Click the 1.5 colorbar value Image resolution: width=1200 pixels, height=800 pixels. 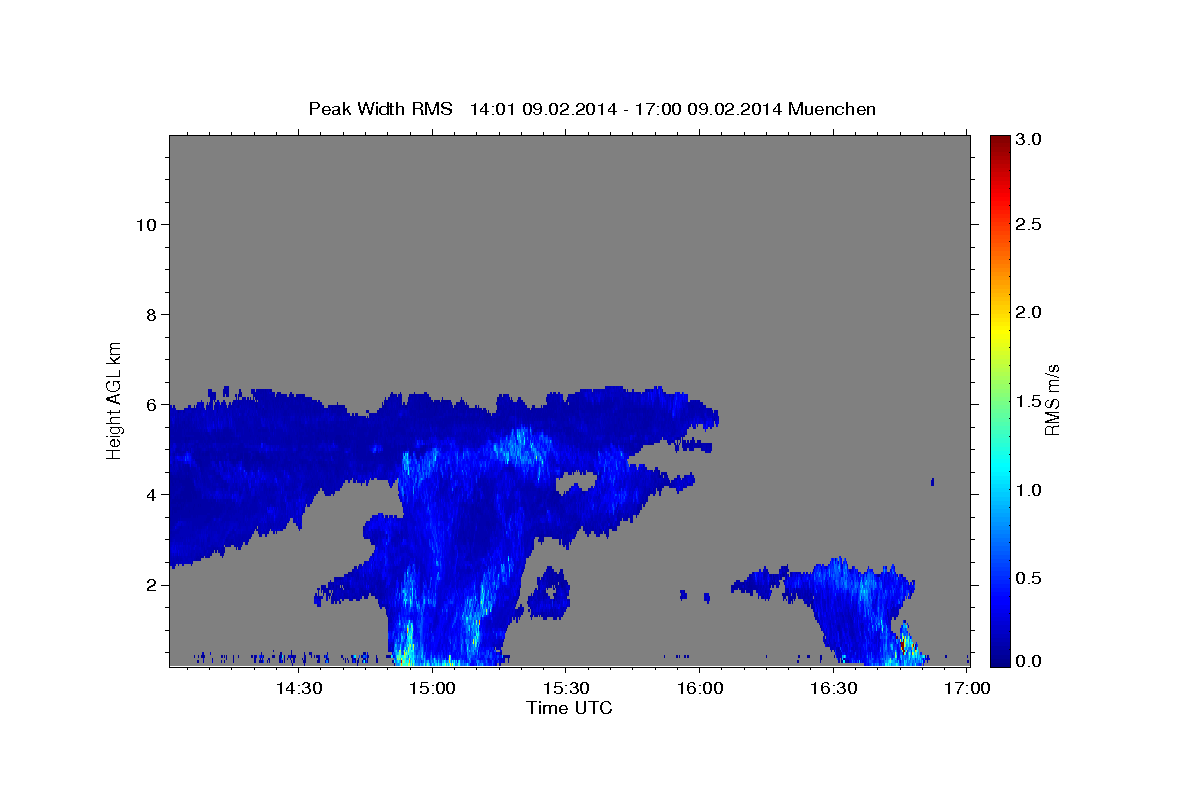pos(1029,401)
